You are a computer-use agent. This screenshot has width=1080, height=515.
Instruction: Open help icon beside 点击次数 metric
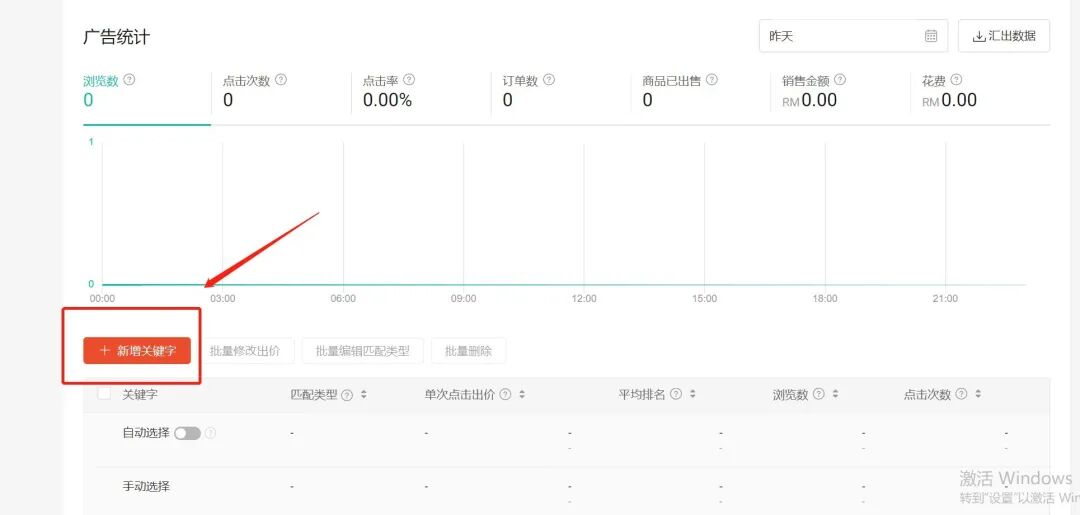tap(280, 80)
